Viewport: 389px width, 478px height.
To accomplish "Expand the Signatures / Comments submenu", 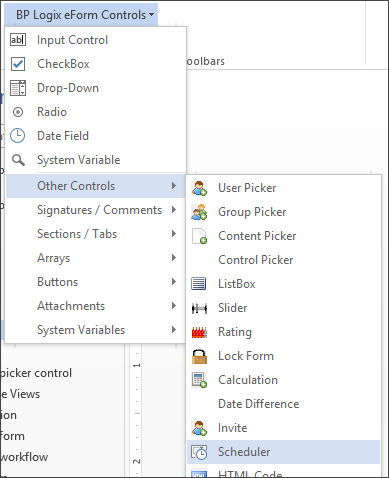I will [96, 210].
